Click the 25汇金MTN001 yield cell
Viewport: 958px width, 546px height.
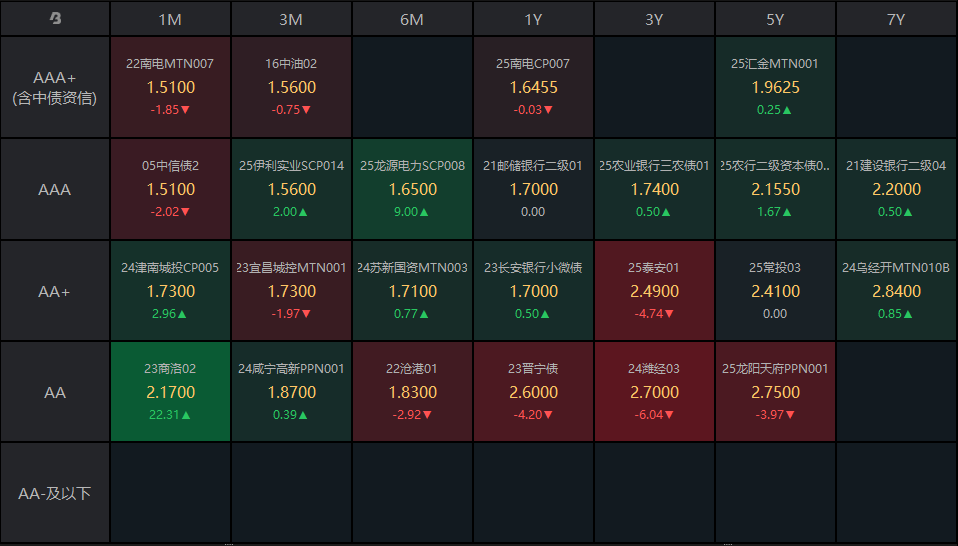point(775,87)
